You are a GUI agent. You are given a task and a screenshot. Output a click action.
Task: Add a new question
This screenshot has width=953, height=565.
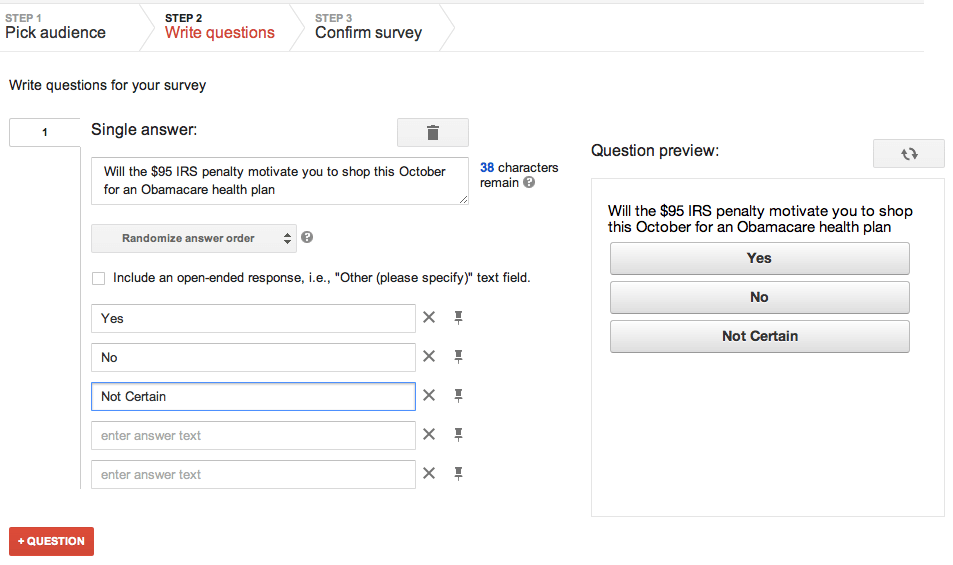click(x=52, y=541)
